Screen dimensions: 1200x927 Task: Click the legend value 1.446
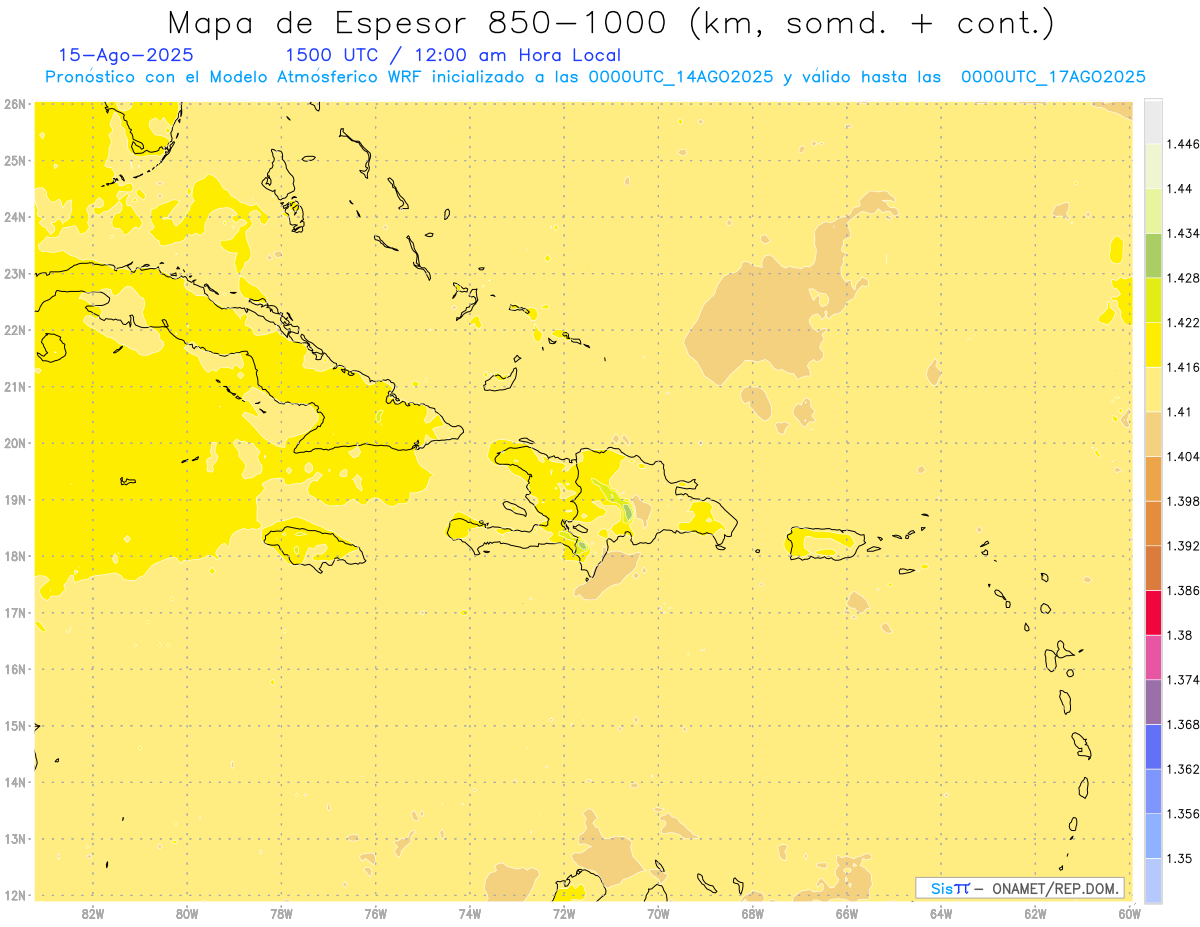tap(1183, 144)
